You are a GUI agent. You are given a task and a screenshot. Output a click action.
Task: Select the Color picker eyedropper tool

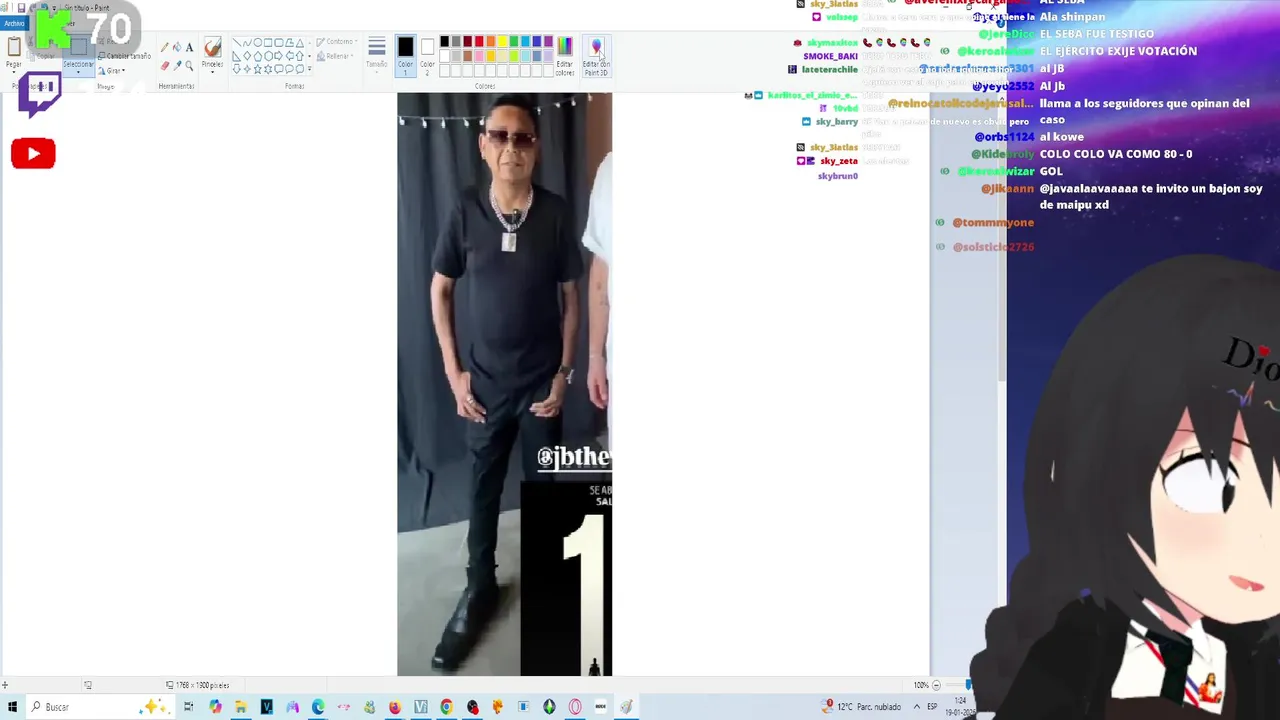pos(177,65)
